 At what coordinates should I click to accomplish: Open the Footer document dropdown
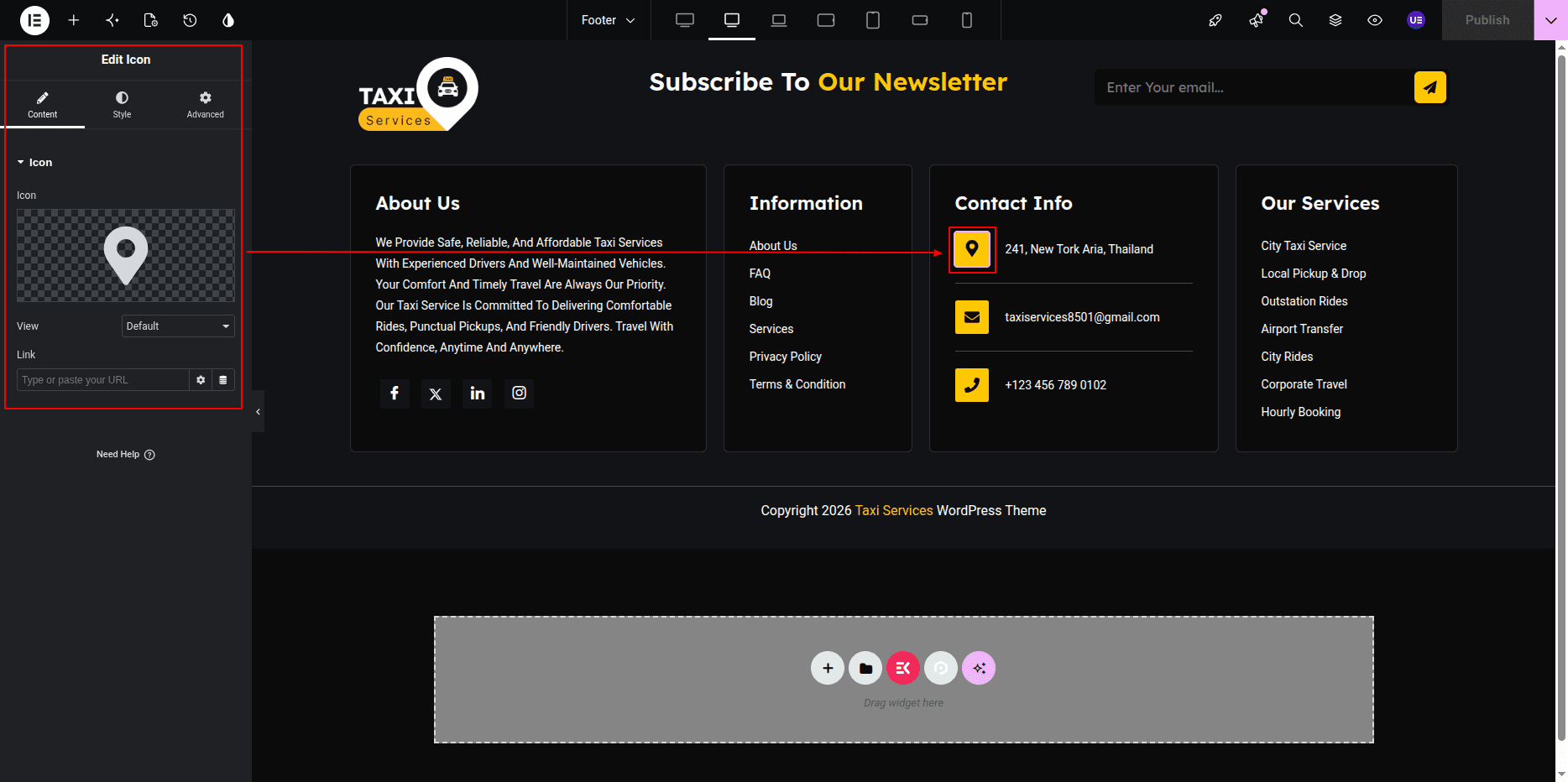click(x=609, y=20)
